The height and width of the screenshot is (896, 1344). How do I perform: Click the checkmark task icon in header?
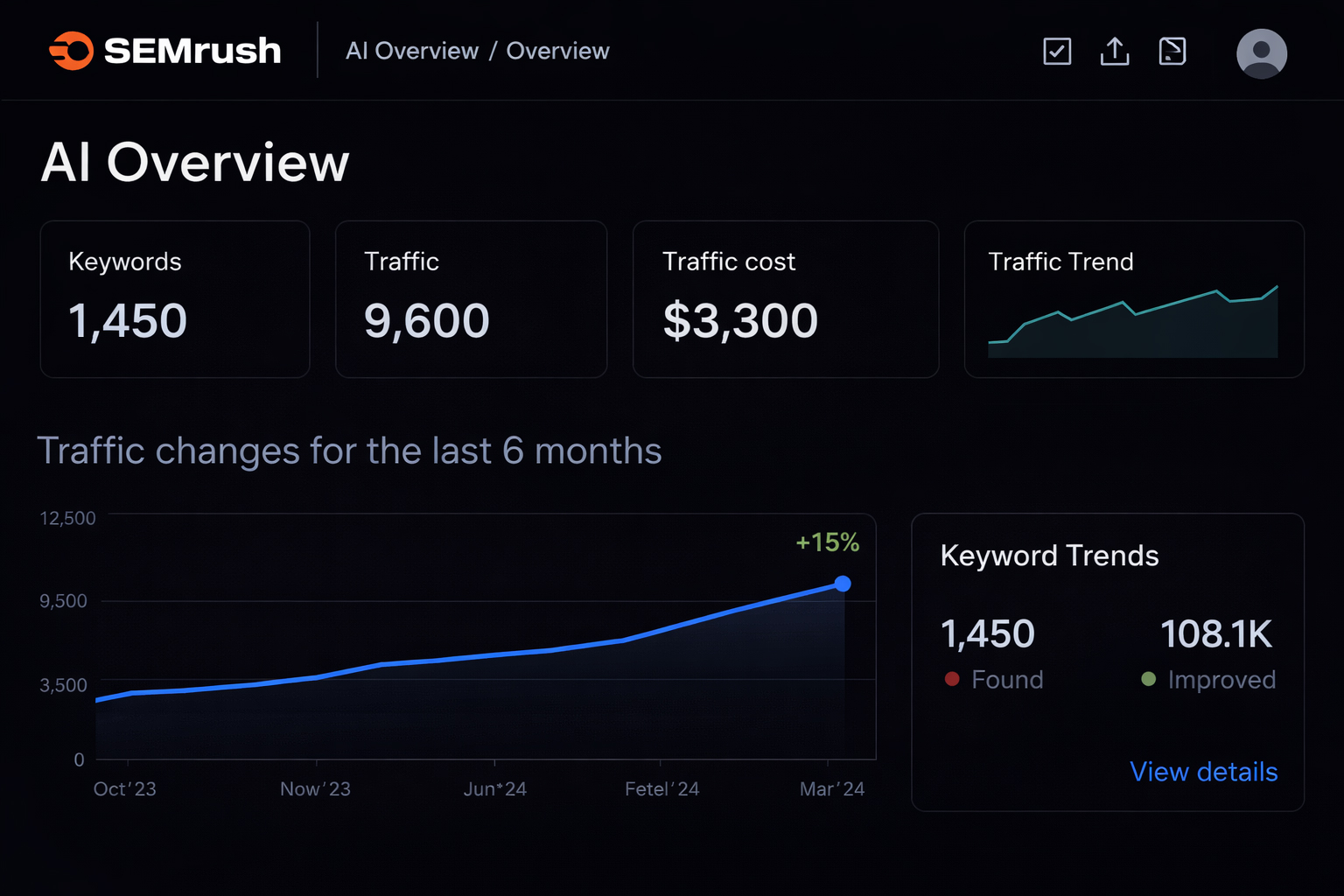click(1057, 52)
